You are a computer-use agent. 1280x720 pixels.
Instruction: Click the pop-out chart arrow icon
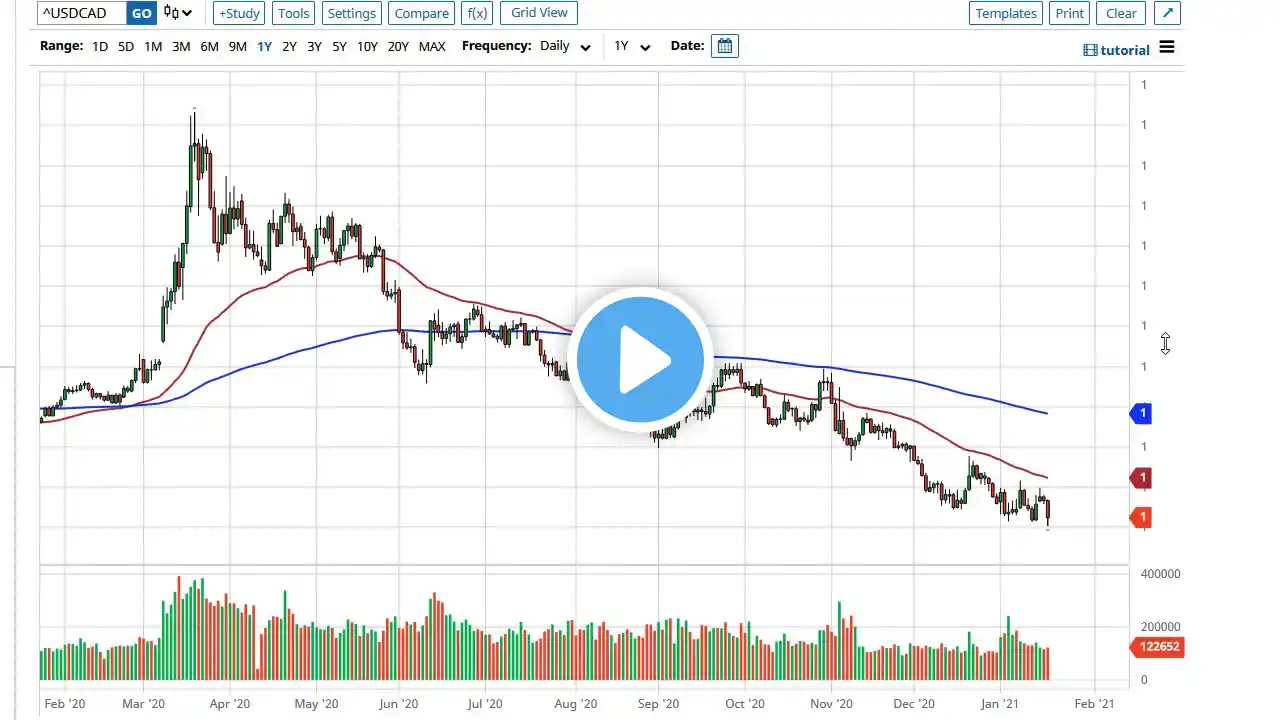click(1167, 13)
